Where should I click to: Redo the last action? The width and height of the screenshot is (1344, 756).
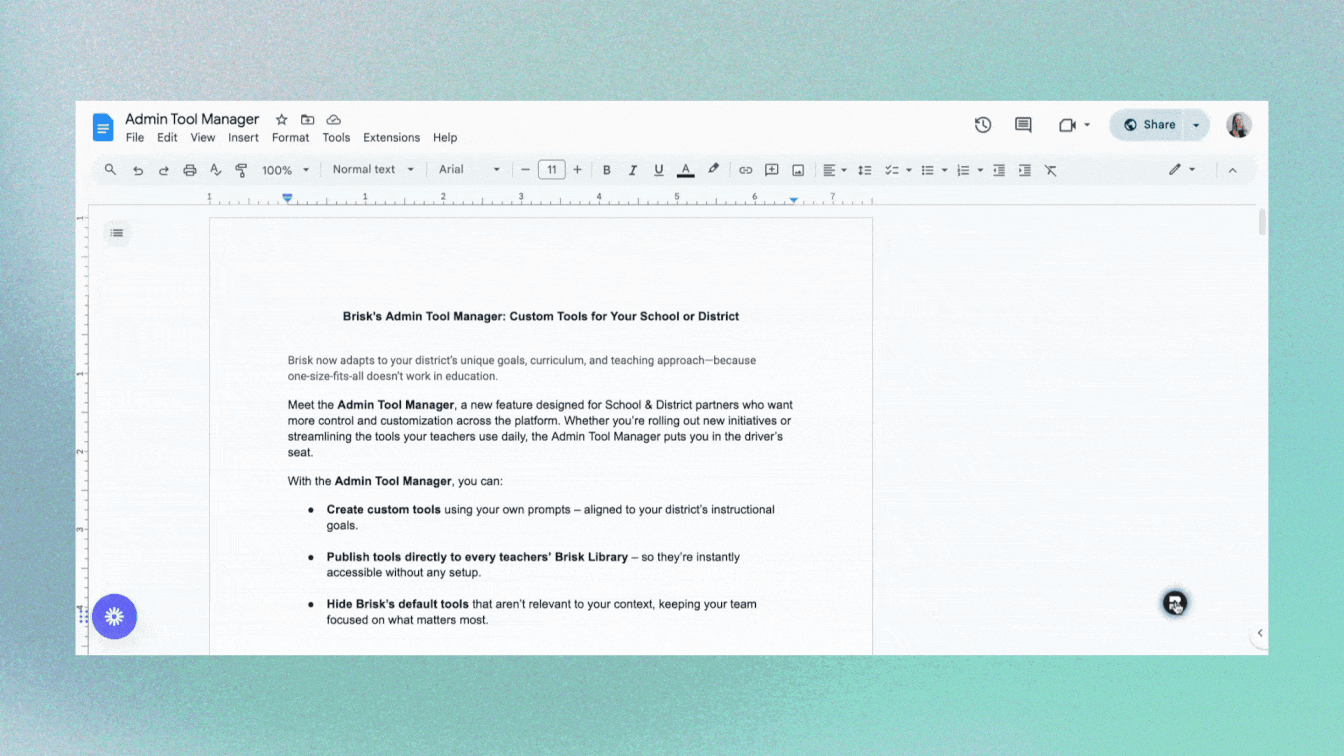coord(164,170)
